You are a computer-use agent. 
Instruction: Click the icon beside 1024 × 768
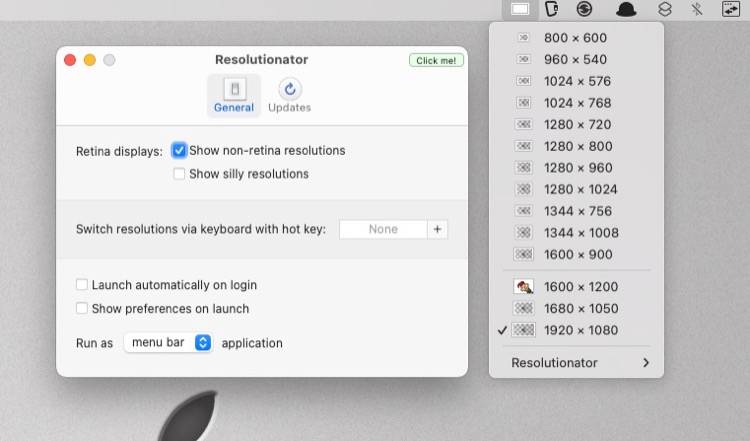(x=523, y=103)
